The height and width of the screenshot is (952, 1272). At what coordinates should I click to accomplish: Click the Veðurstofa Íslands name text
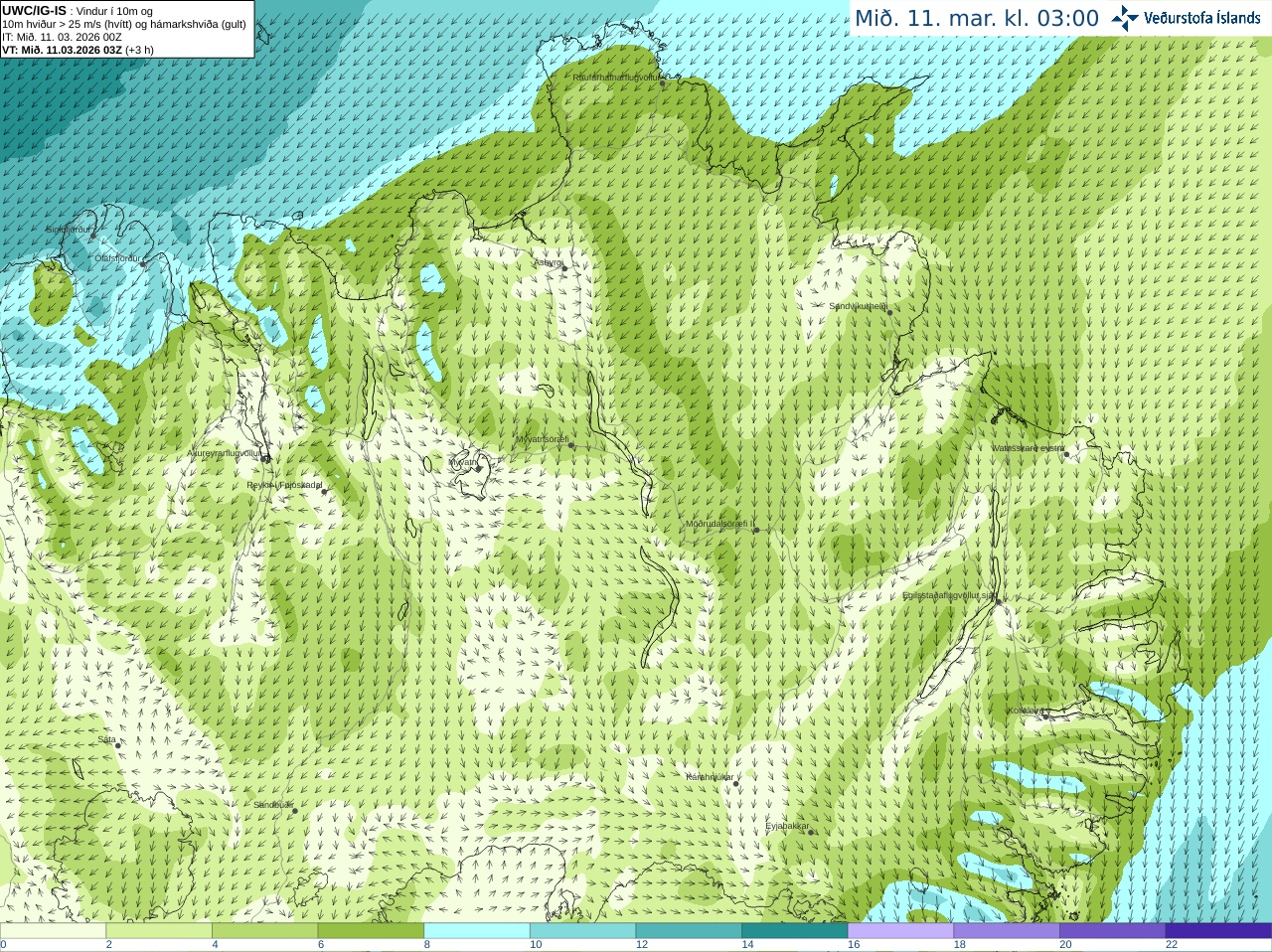[x=1202, y=18]
